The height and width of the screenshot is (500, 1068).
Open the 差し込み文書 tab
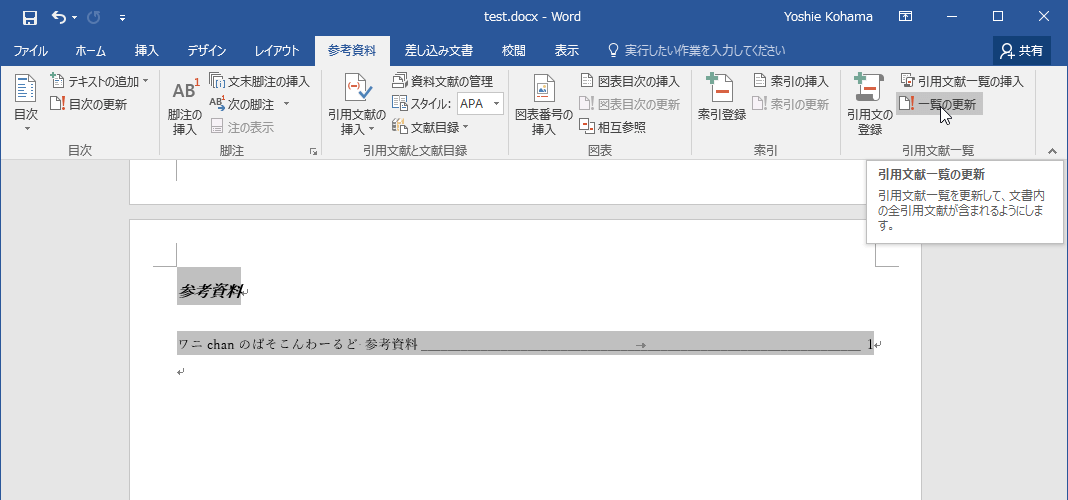(x=439, y=50)
